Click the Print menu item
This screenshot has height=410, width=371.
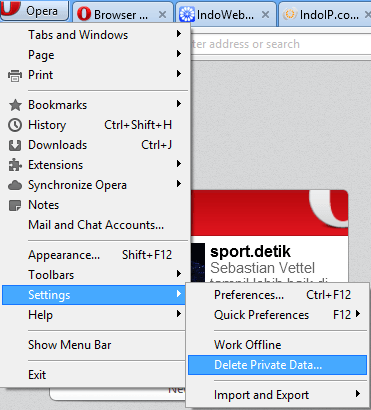[95, 75]
